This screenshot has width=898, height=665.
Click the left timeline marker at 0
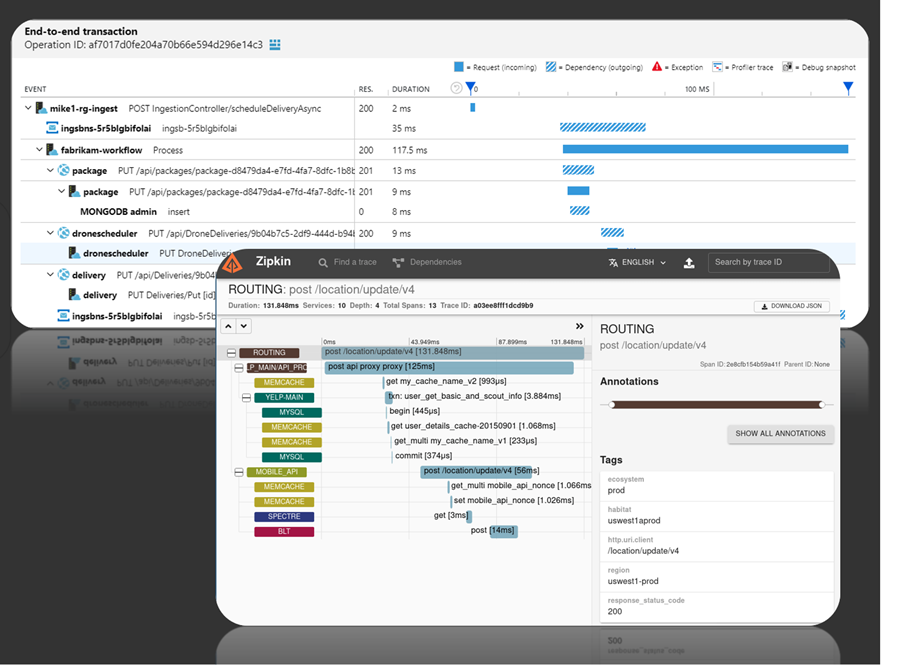(x=470, y=88)
